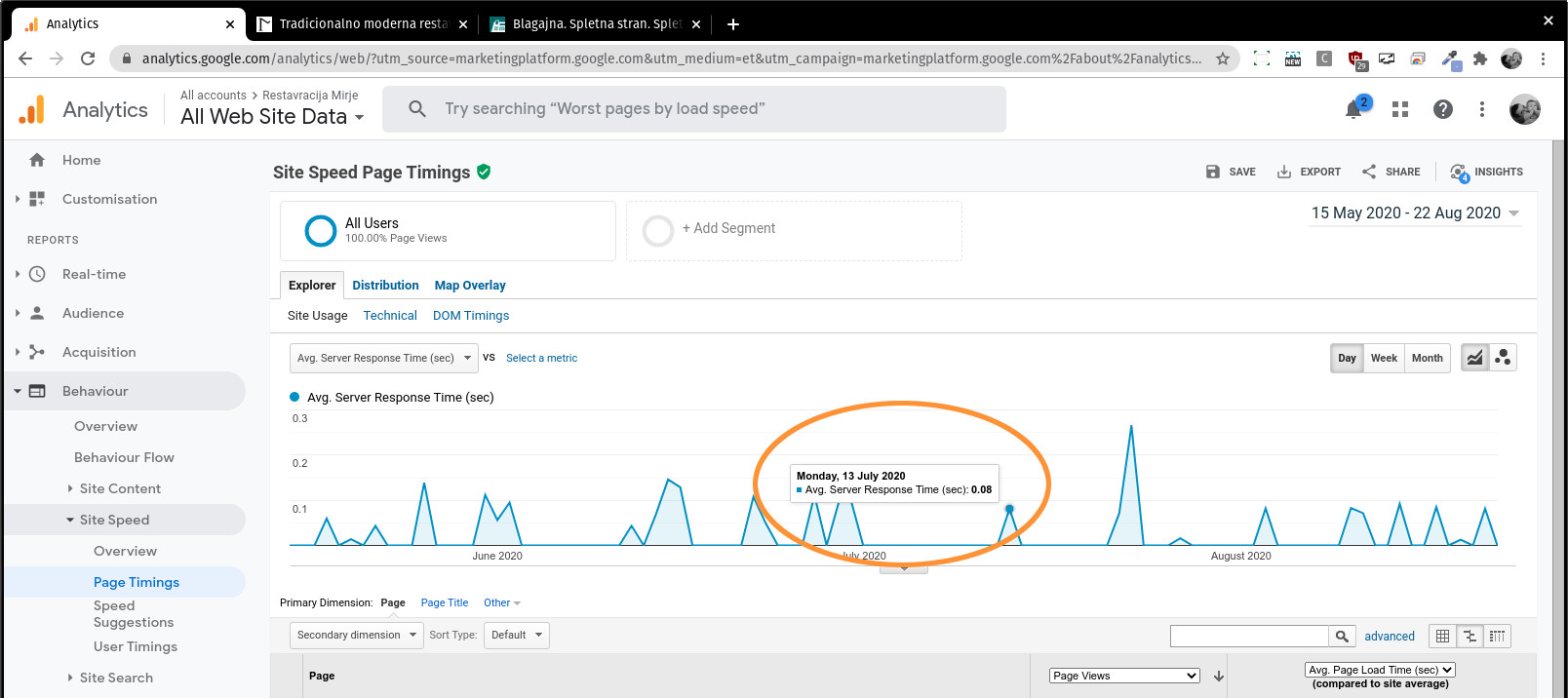The image size is (1568, 698).
Task: Click the Audience person icon
Action: [x=37, y=313]
